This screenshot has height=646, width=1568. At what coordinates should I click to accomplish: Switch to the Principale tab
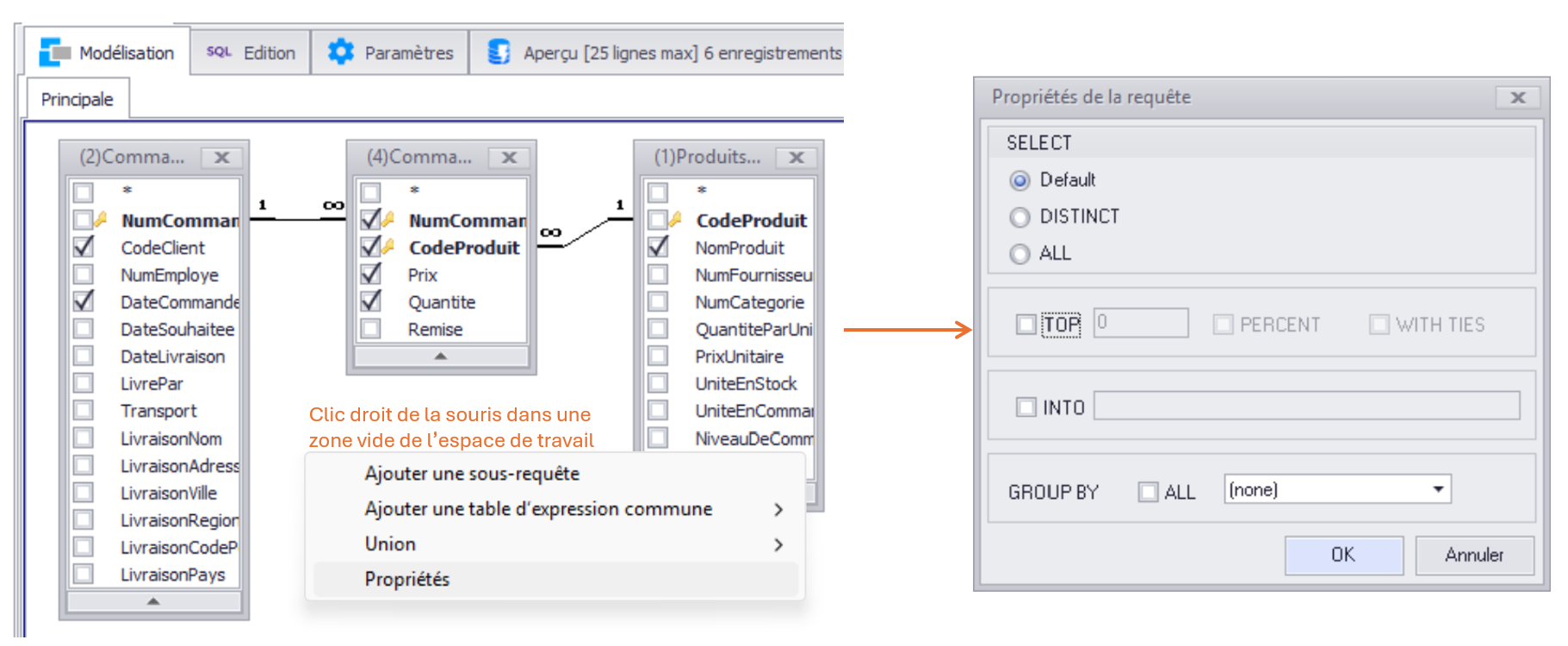coord(77,99)
